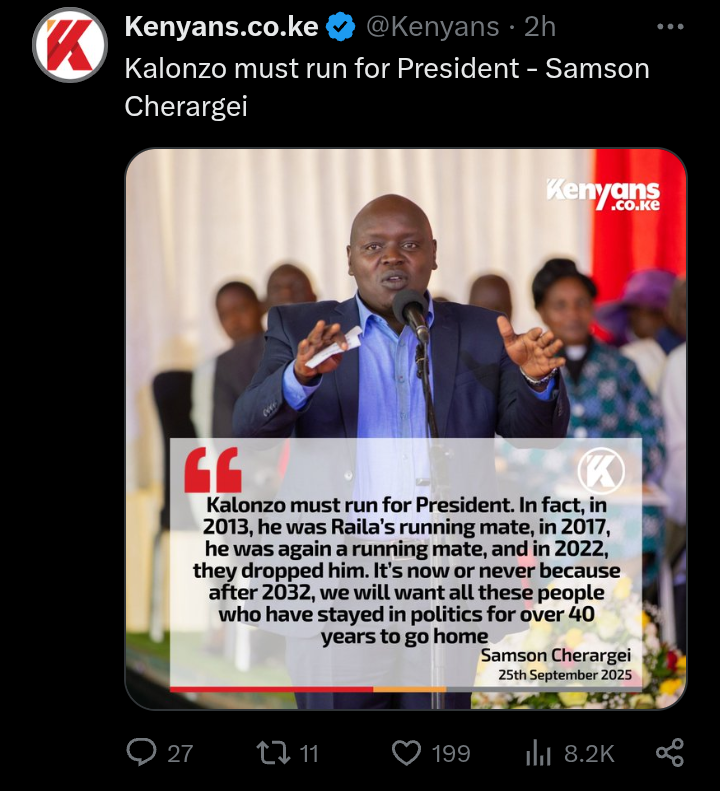The height and width of the screenshot is (791, 720).
Task: Click the Samson Cherargei attribution in the image
Action: point(556,655)
